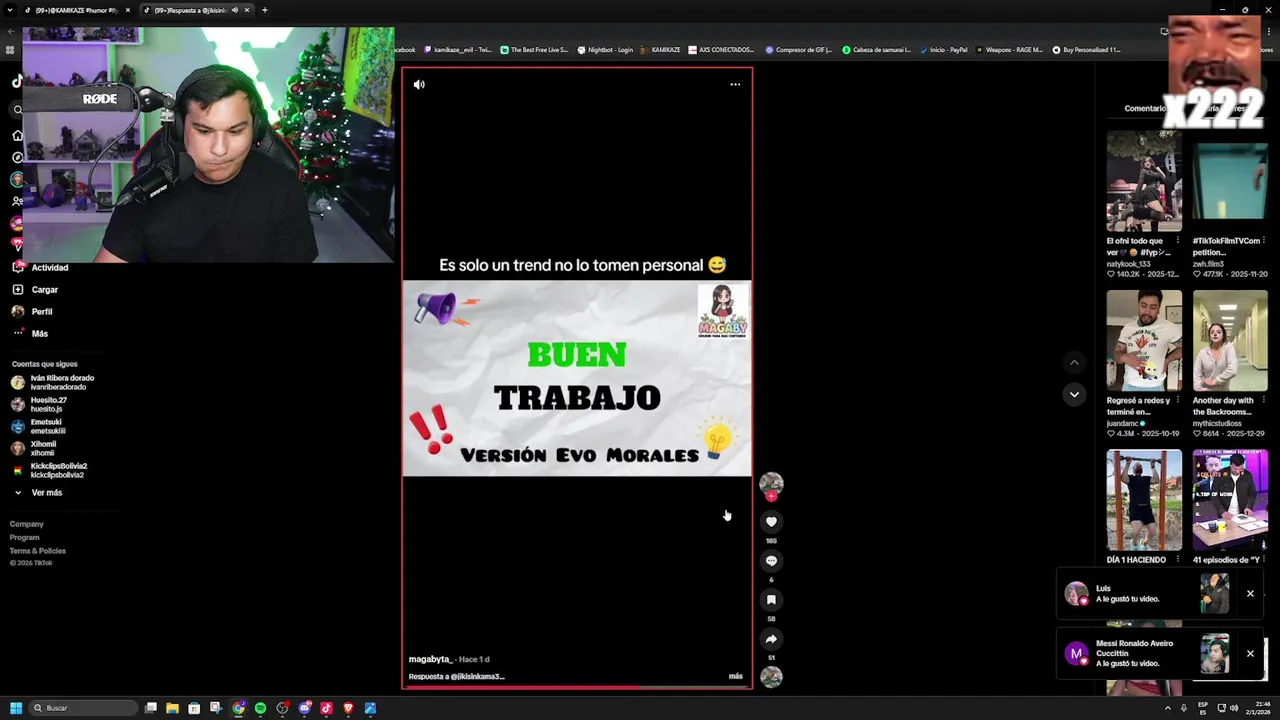The height and width of the screenshot is (720, 1280).
Task: Dismiss the Luis like notification
Action: (x=1250, y=593)
